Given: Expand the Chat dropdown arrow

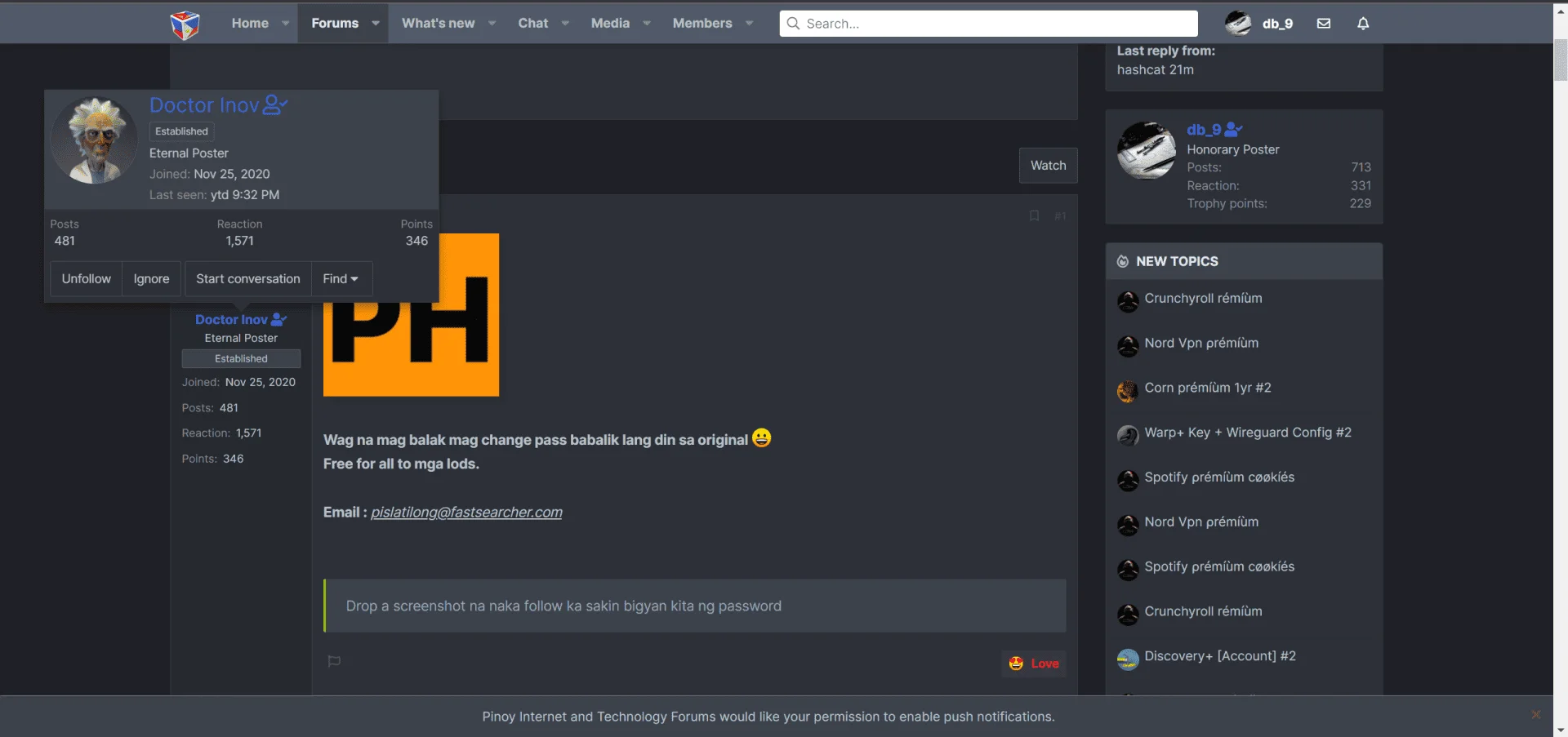Looking at the screenshot, I should (565, 24).
